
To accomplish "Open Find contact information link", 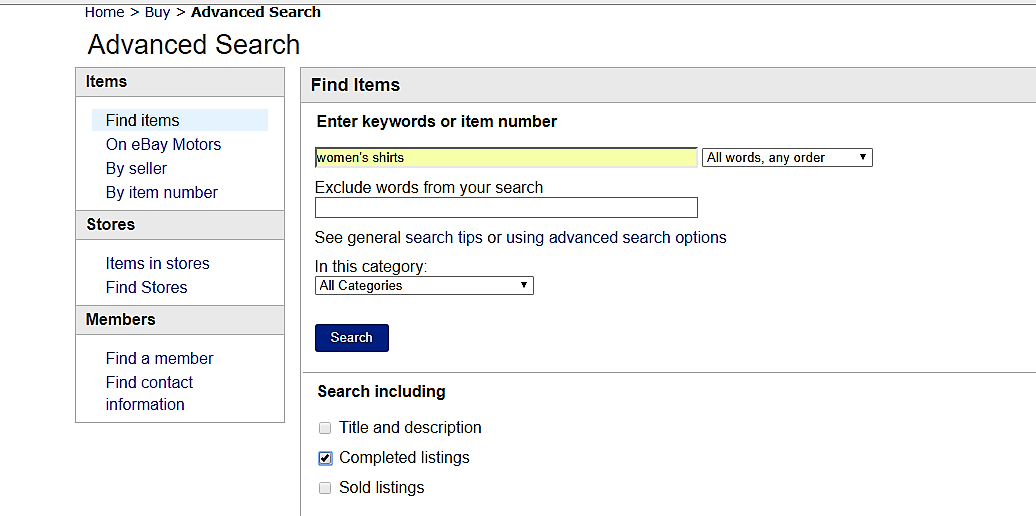I will [149, 393].
